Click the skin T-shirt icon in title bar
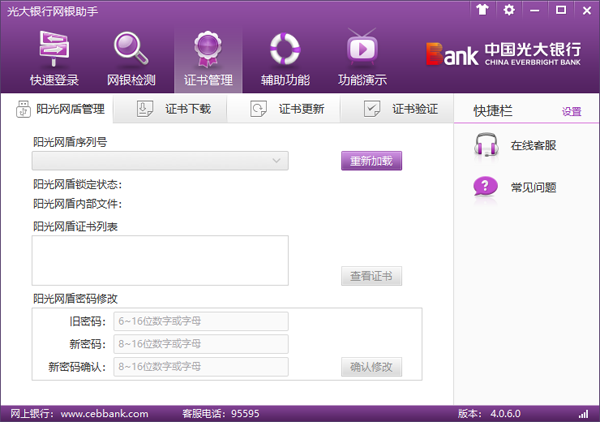Screen dimensions: 600x422 (x=483, y=10)
